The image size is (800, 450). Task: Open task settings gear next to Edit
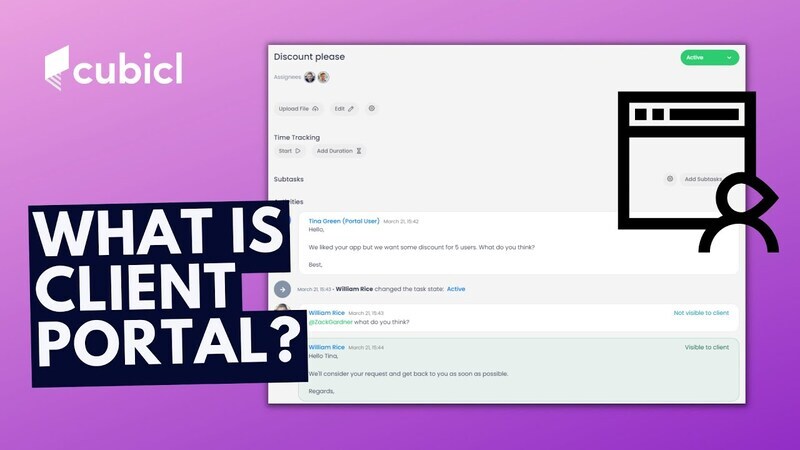(372, 108)
